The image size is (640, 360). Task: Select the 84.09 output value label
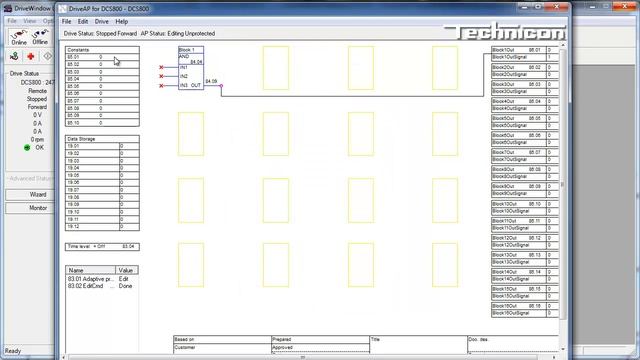pyautogui.click(x=211, y=82)
